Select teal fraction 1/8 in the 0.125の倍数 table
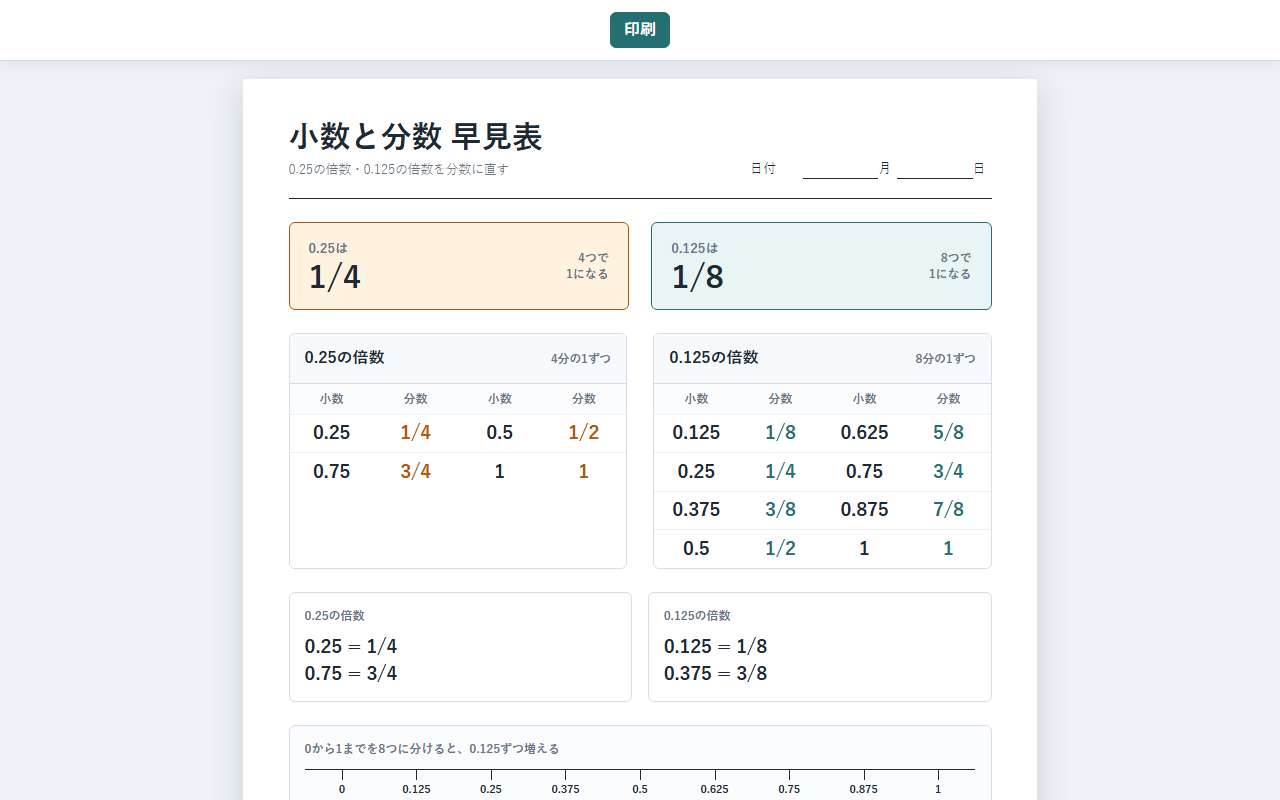Viewport: 1280px width, 800px height. (780, 433)
